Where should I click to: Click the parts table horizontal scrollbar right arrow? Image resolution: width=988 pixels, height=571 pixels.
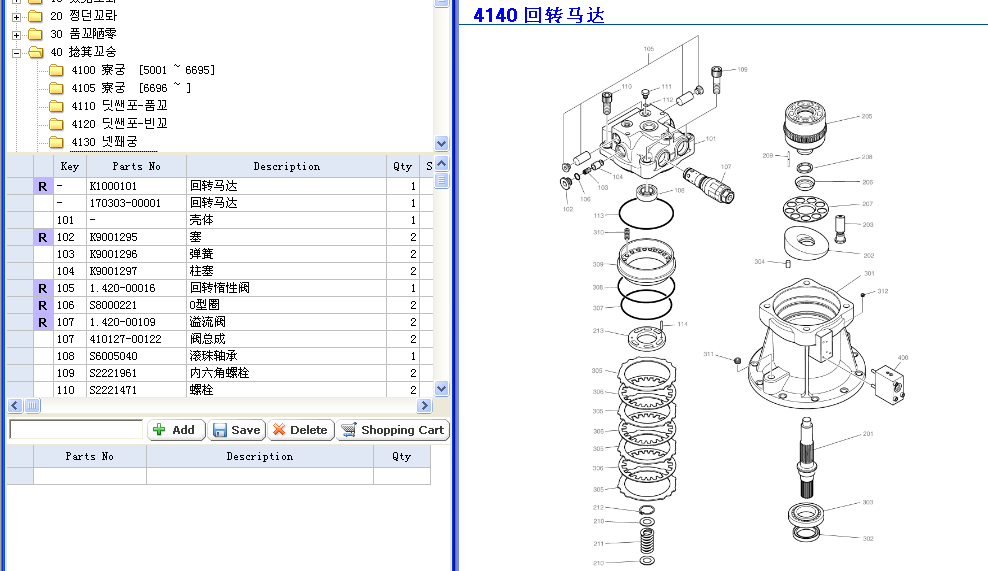pyautogui.click(x=425, y=406)
